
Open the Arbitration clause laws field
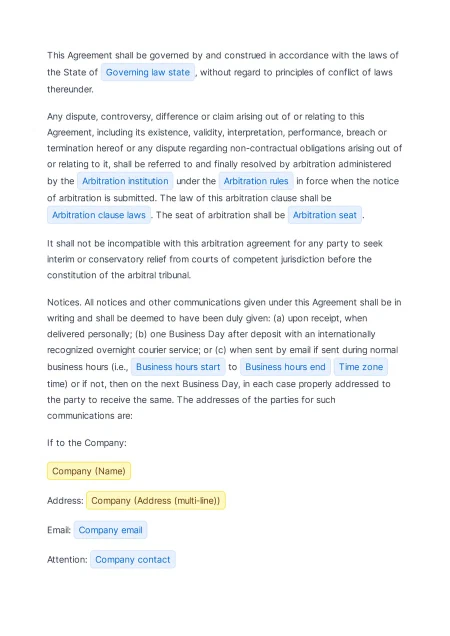[99, 215]
